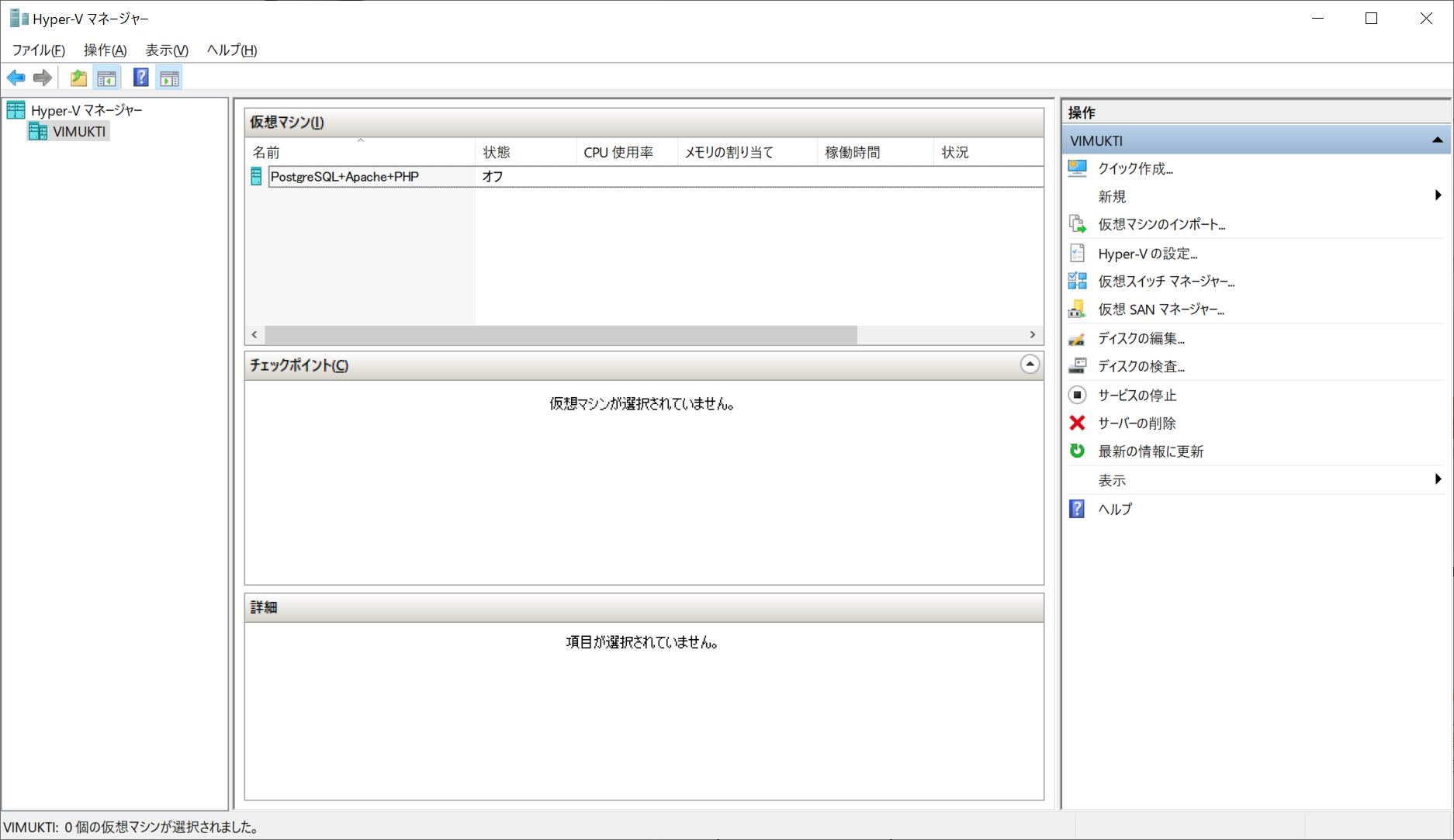Screen dimensions: 1454x840
Task: Maximize the Hyper-V マネージャー window
Action: pyautogui.click(x=1372, y=19)
